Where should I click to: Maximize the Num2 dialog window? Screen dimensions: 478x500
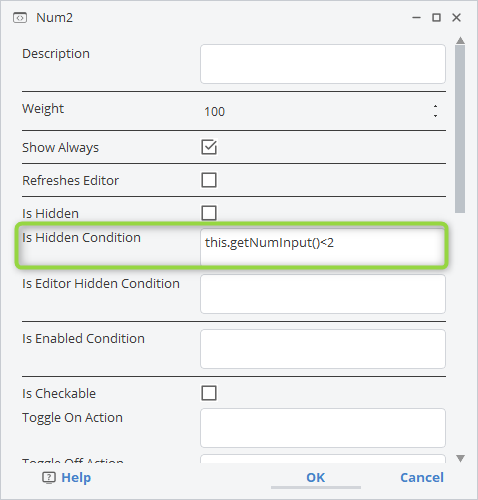(x=436, y=17)
